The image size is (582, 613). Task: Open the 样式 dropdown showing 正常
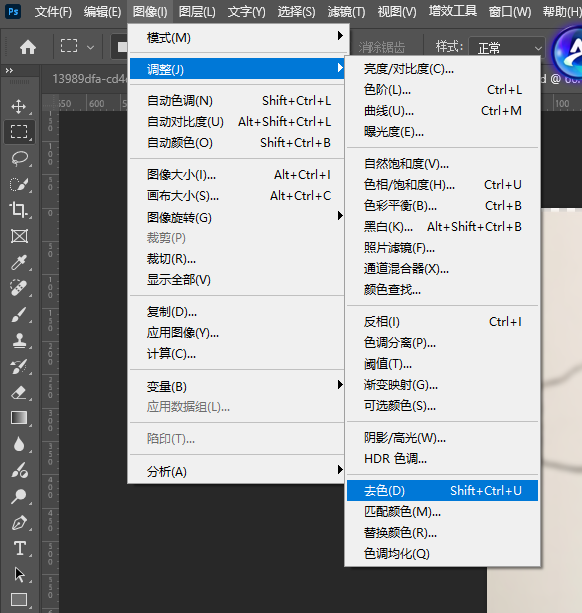[x=507, y=48]
